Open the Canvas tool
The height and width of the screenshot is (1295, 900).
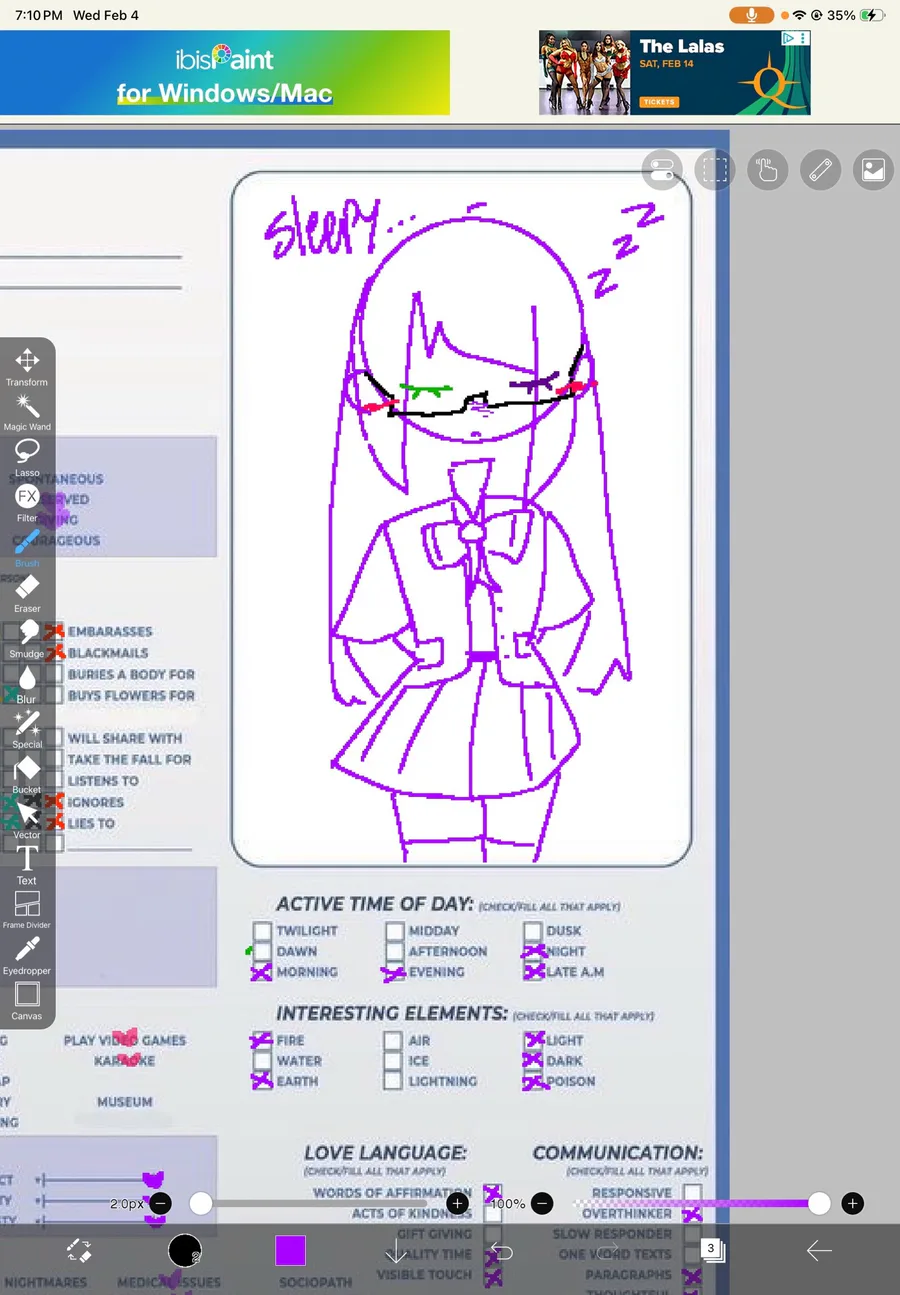[x=27, y=1000]
